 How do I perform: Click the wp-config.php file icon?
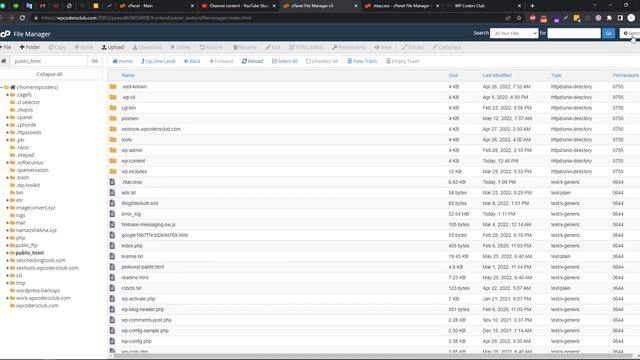click(112, 341)
